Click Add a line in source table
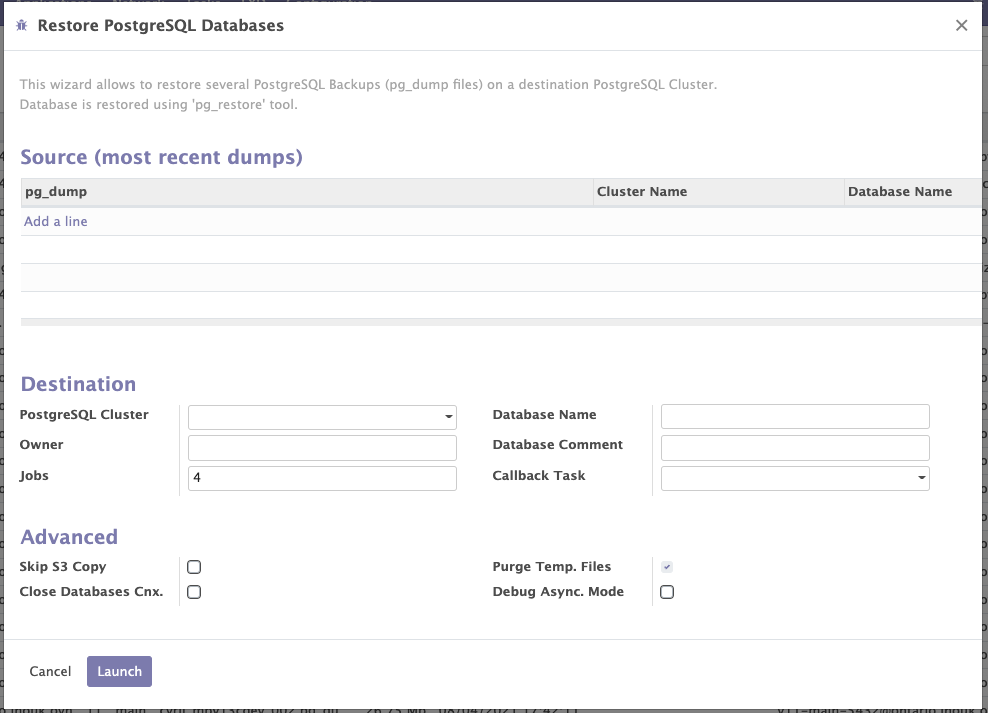 tap(56, 221)
